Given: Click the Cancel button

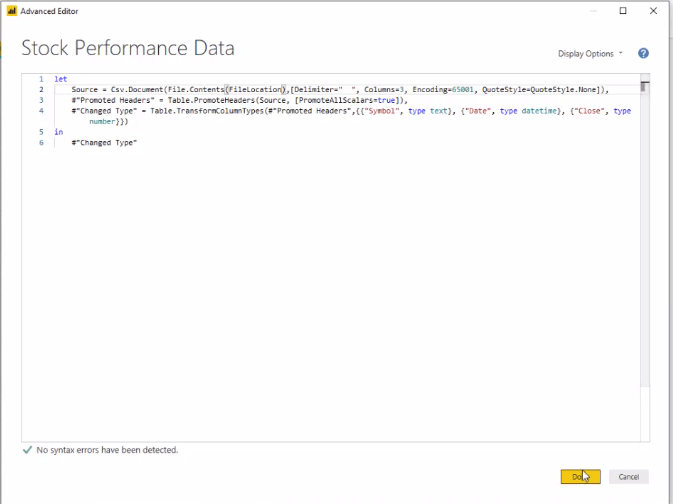Looking at the screenshot, I should point(628,477).
